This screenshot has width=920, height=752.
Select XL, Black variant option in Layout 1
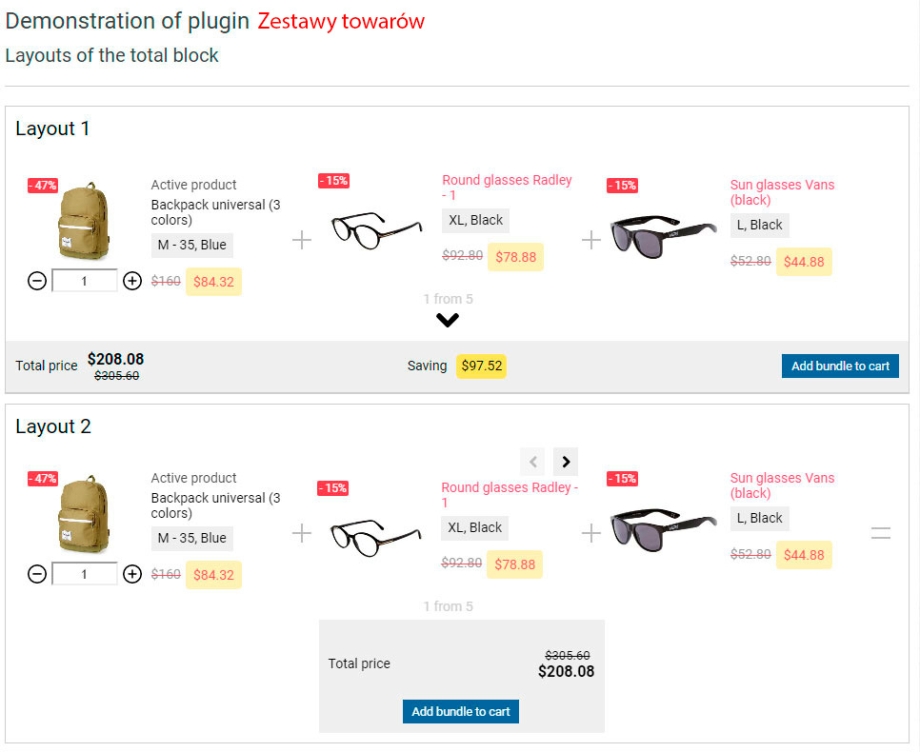coord(476,221)
